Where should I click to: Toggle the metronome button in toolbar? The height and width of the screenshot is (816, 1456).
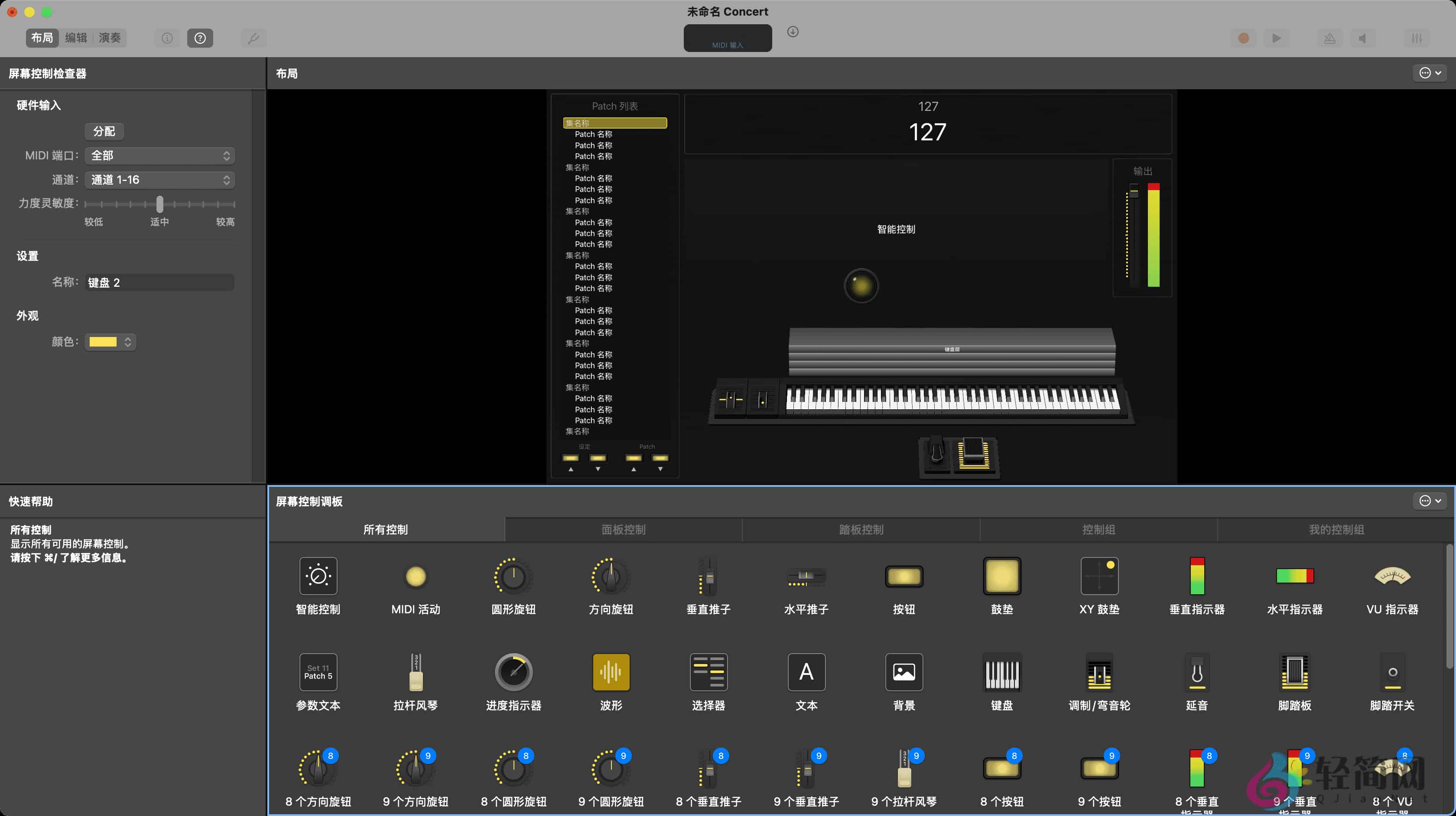[x=1329, y=38]
